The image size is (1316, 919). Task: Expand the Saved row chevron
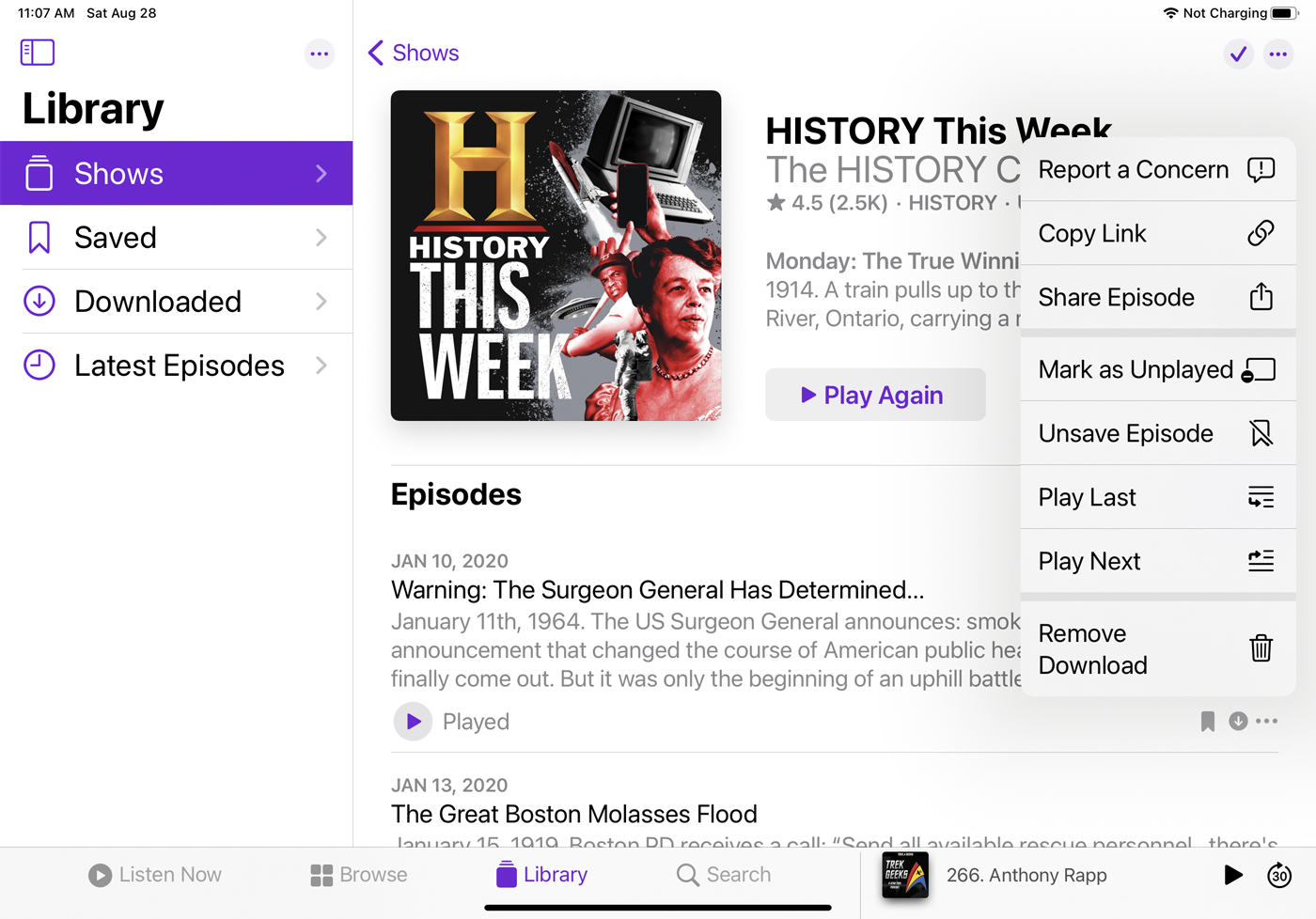point(321,237)
